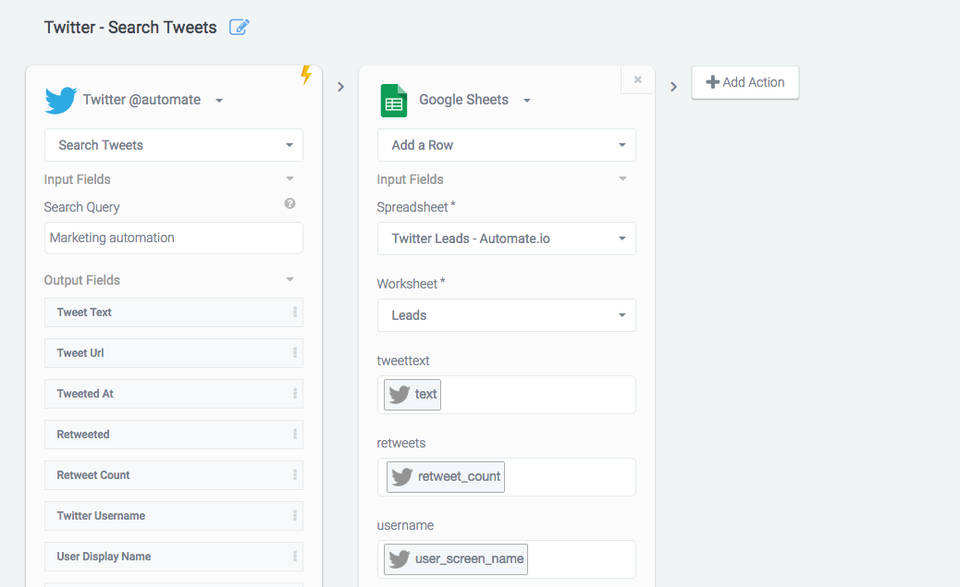Select the Tweet Url output field
Screen dimensions: 960x587
pyautogui.click(x=165, y=353)
